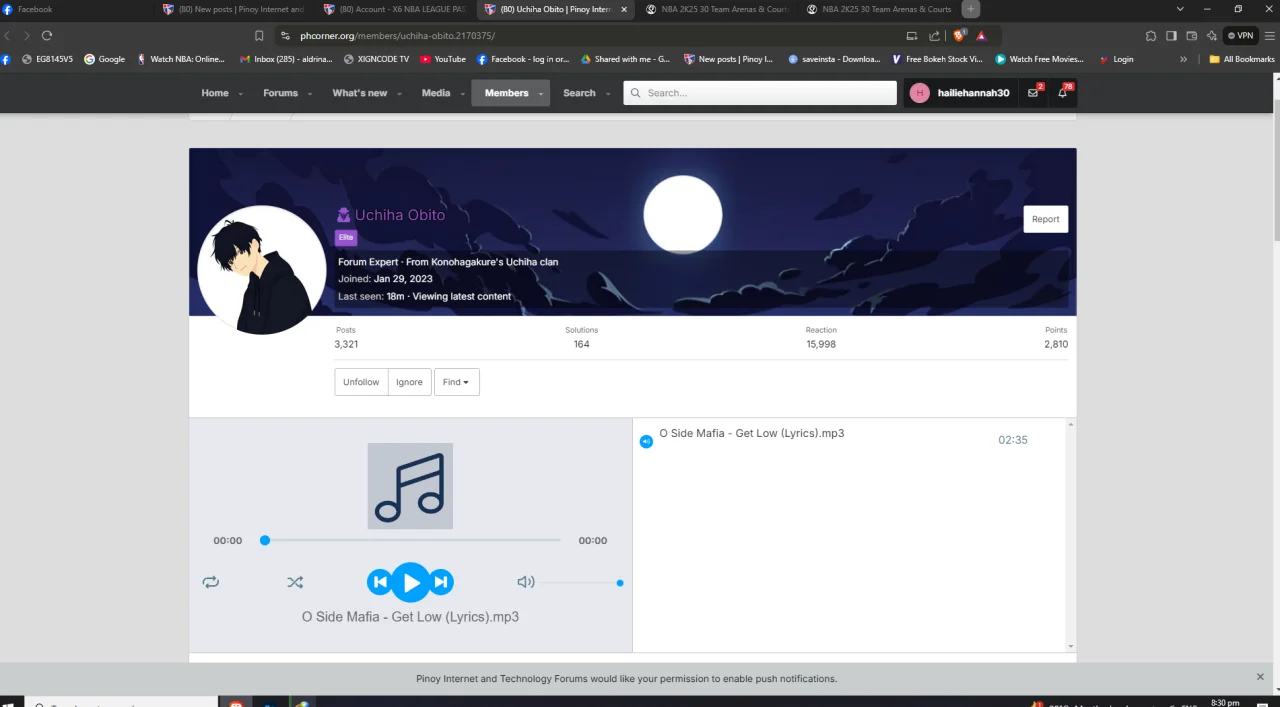The width and height of the screenshot is (1280, 707).
Task: Open What's new menu
Action: 360,93
